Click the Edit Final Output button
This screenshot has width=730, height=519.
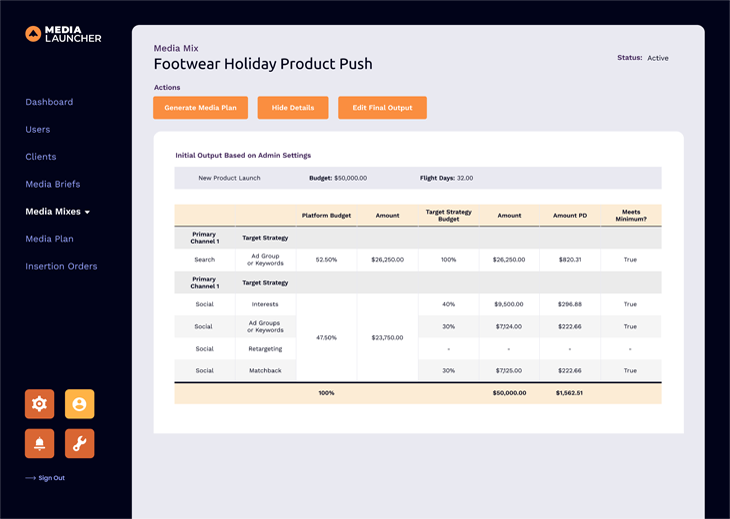(x=382, y=108)
